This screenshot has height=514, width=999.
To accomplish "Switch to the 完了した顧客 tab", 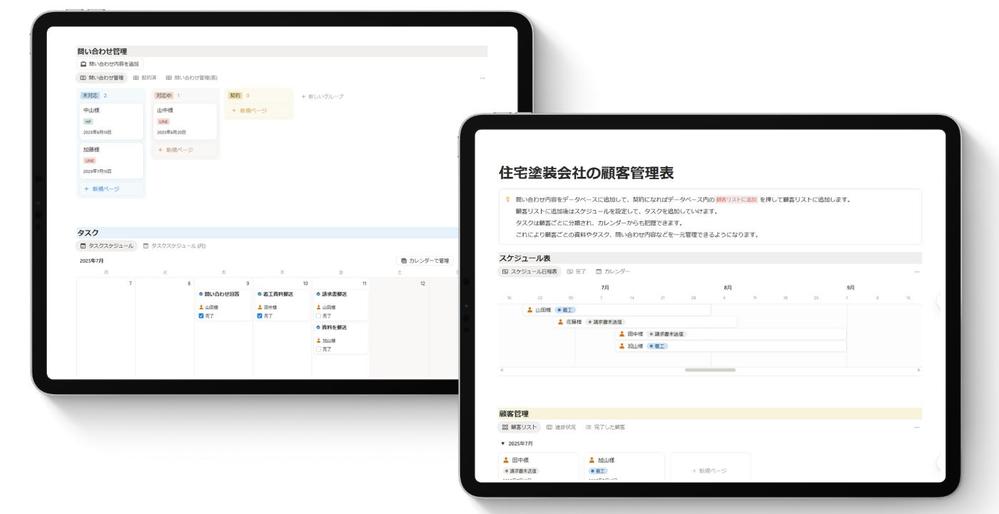I will point(605,427).
